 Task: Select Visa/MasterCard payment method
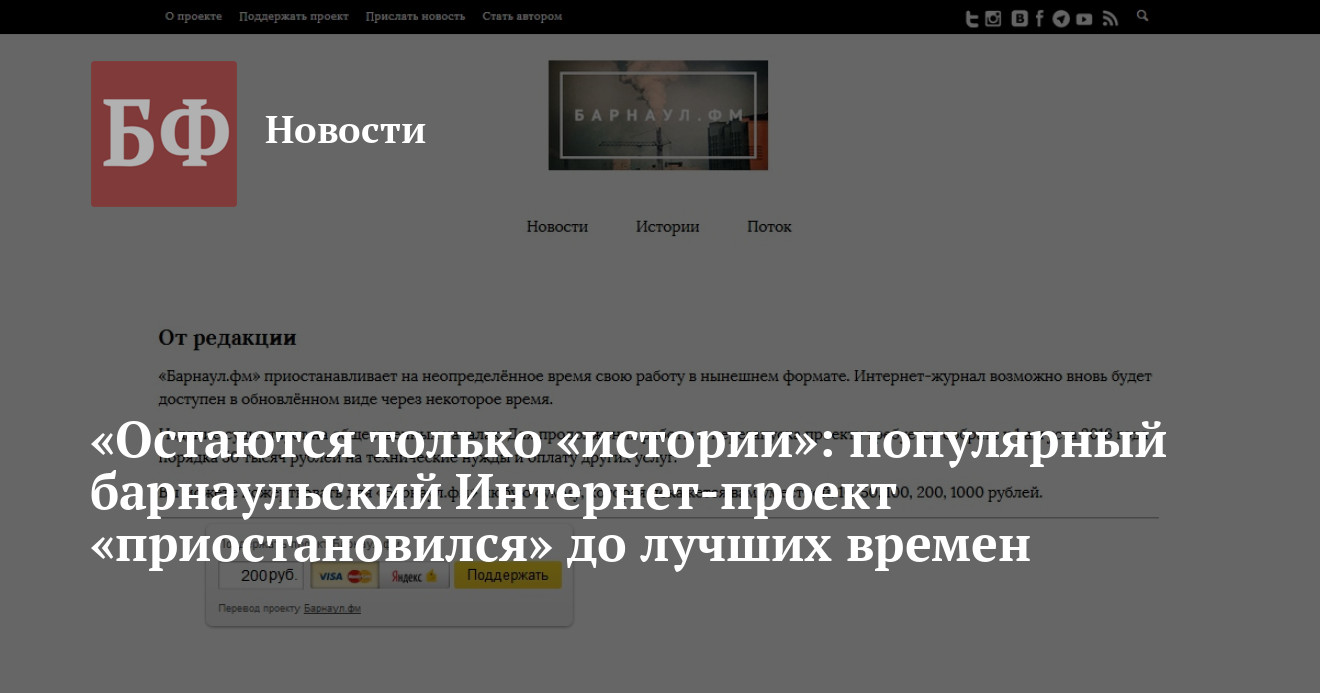pos(345,576)
